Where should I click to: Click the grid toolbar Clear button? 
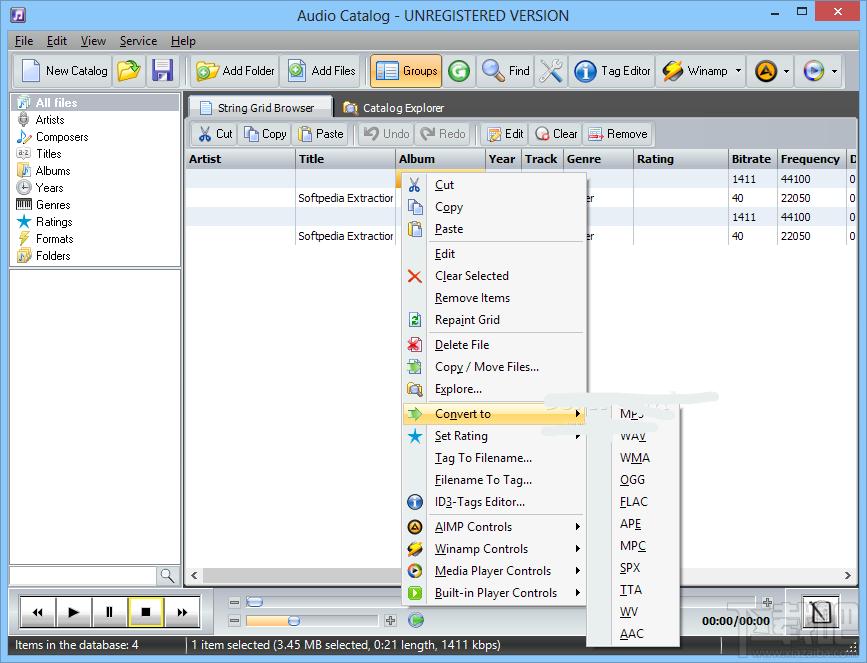[556, 134]
